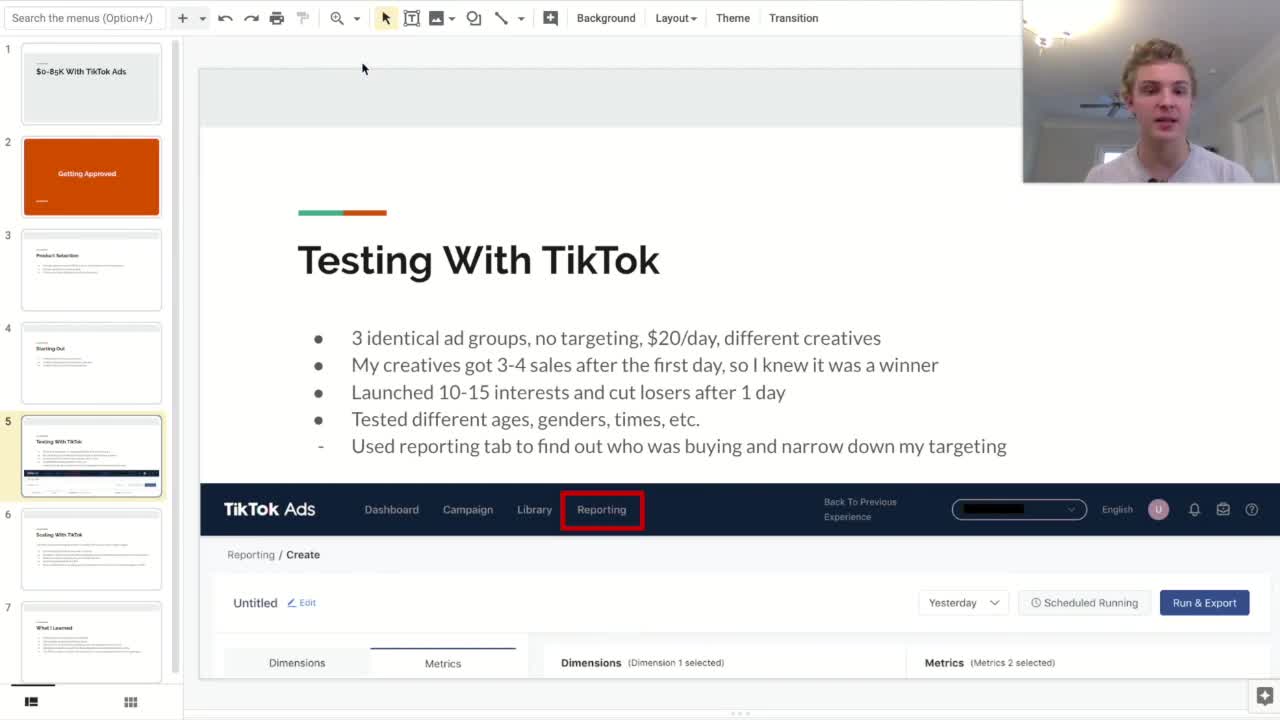The width and height of the screenshot is (1280, 720).
Task: Open the blacked-out account selector dropdown
Action: tap(1019, 509)
